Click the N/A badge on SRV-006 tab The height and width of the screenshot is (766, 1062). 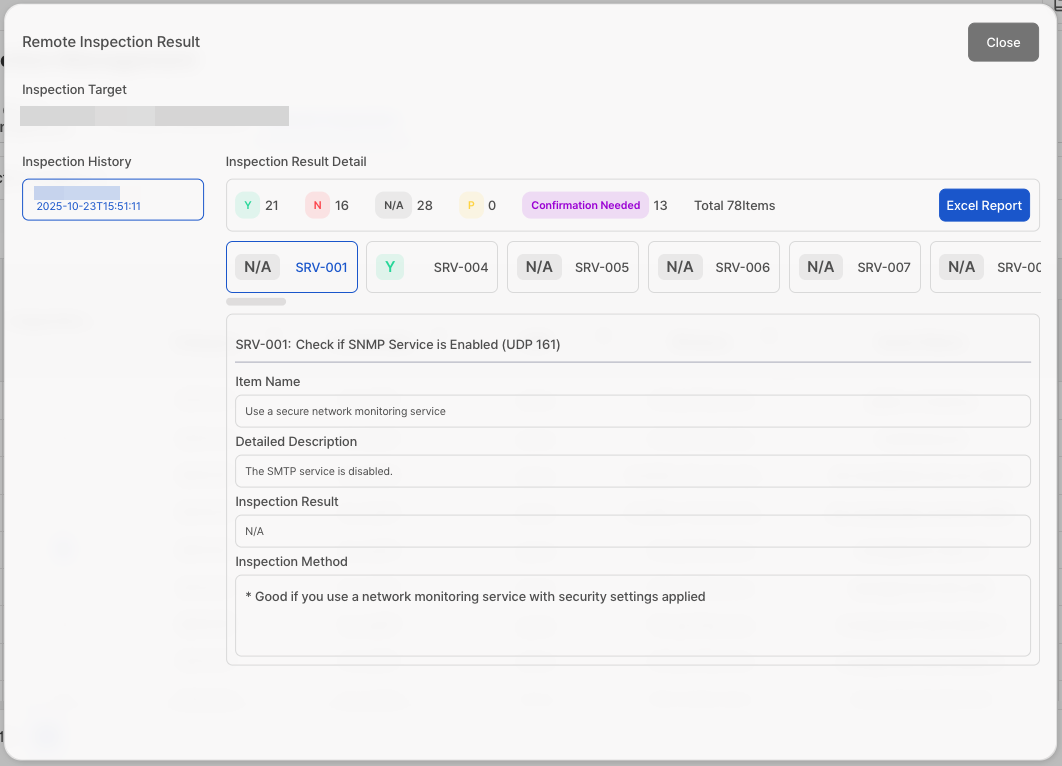680,267
